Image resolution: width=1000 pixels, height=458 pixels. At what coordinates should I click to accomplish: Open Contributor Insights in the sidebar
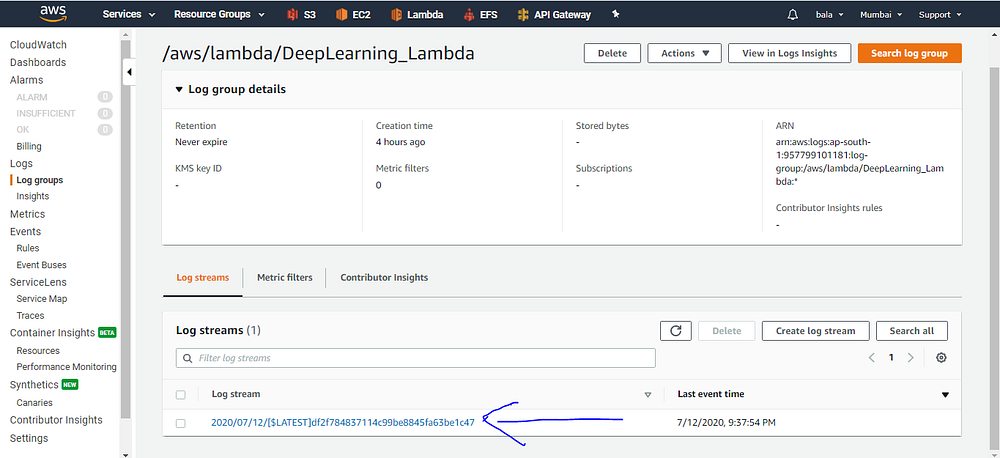(56, 420)
